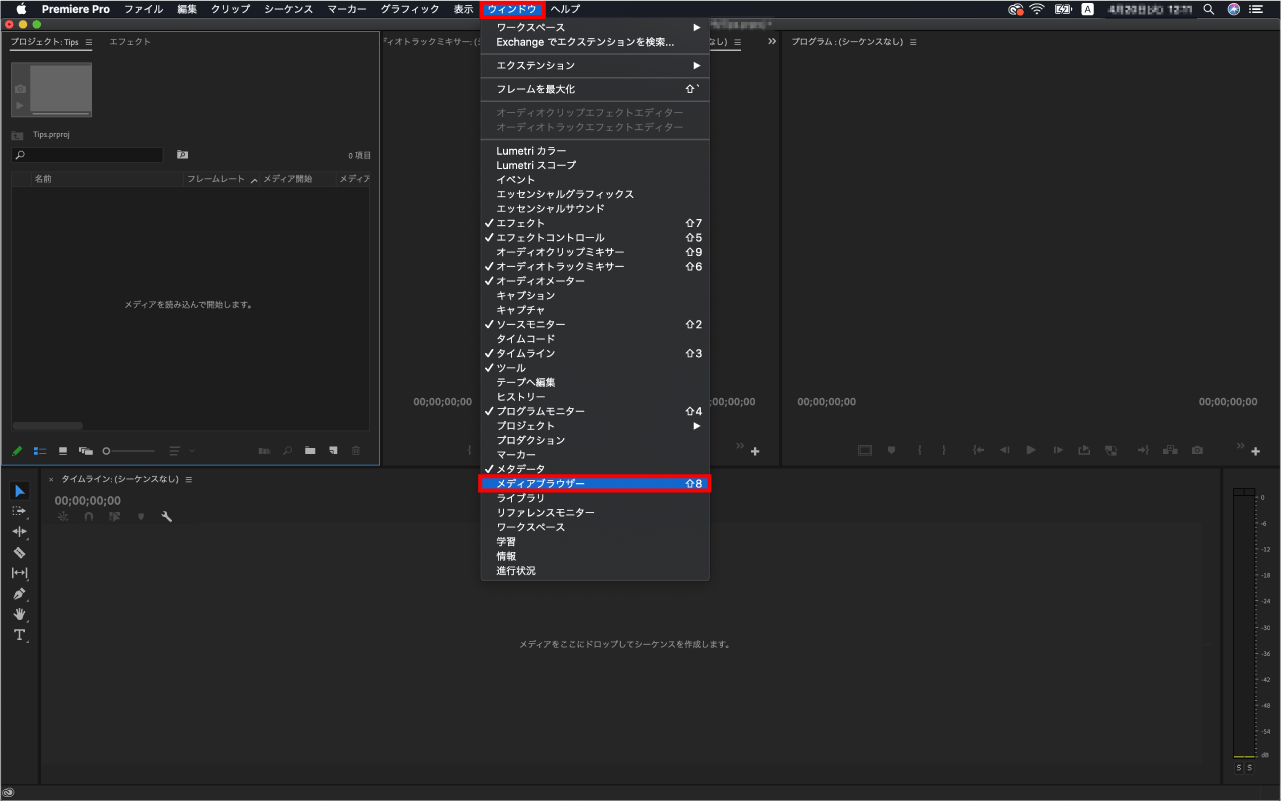Screen dimensions: 1281x801
Task: Click the trash Clear icon in Project panel
Action: point(356,451)
